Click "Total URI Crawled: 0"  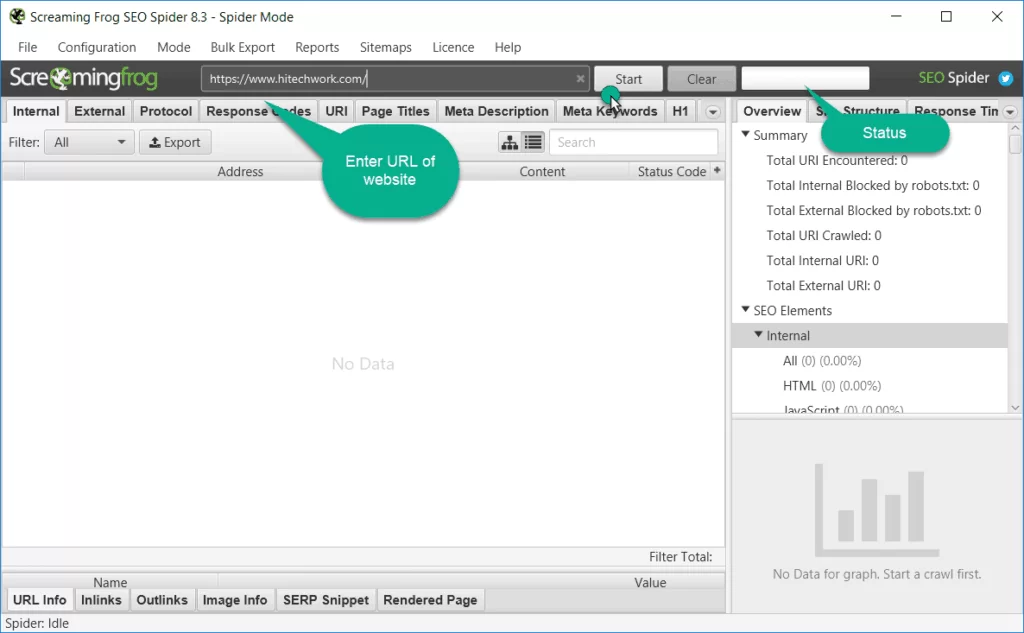point(824,235)
